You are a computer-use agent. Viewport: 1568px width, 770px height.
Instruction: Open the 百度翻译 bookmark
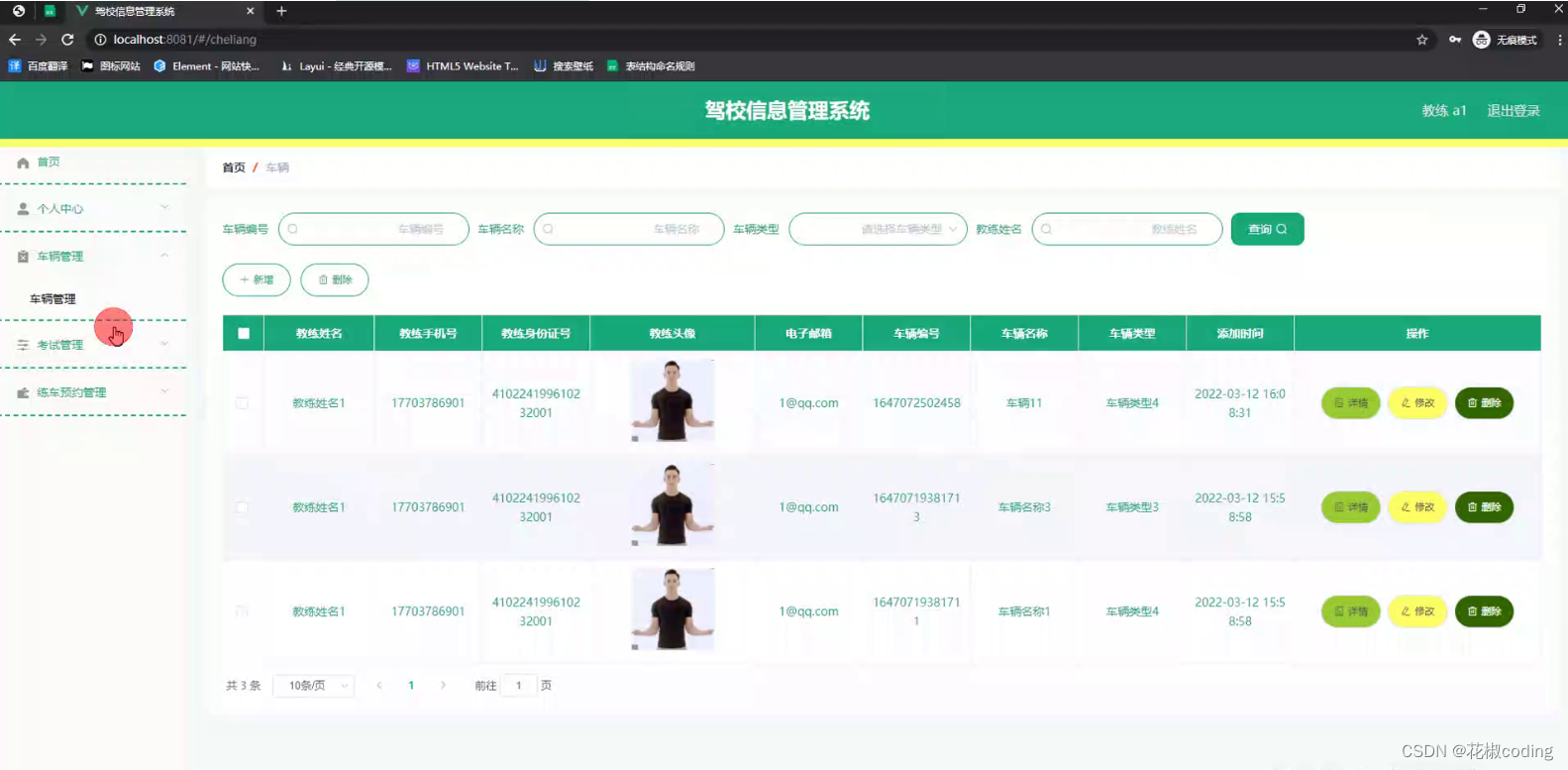(x=39, y=66)
